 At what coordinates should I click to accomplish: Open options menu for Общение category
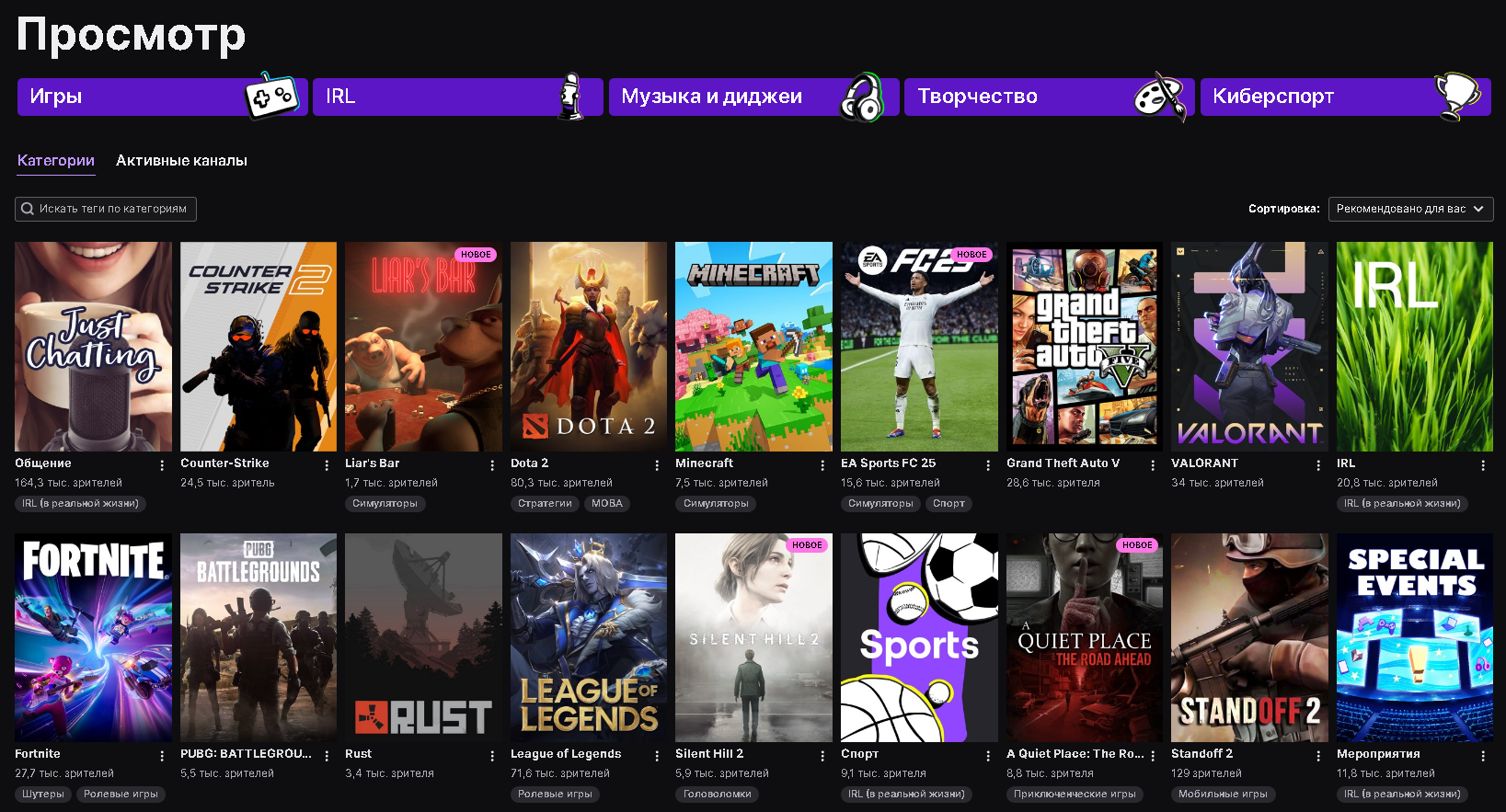coord(162,465)
